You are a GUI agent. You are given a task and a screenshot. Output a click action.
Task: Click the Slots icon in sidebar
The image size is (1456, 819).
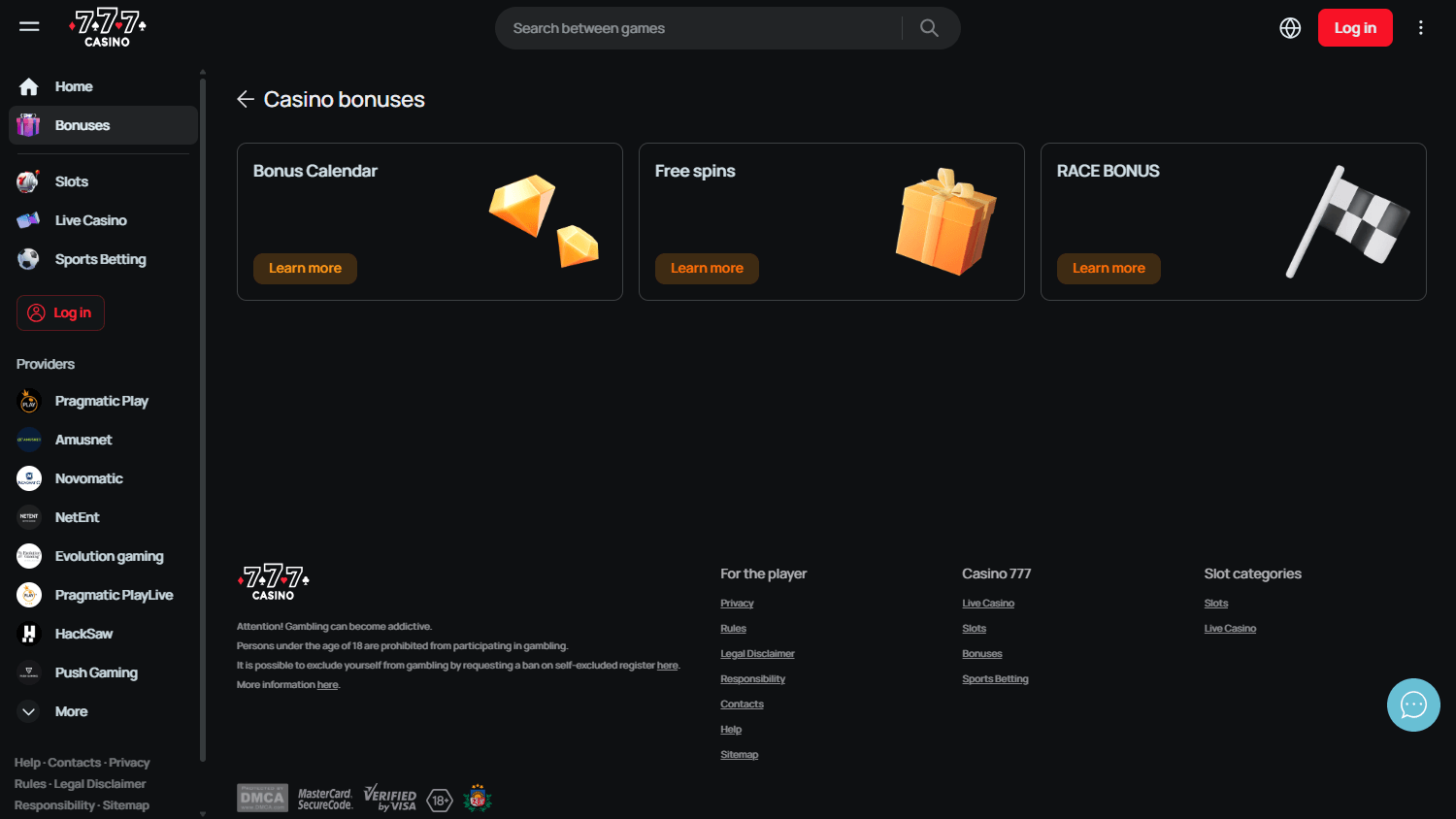point(29,181)
